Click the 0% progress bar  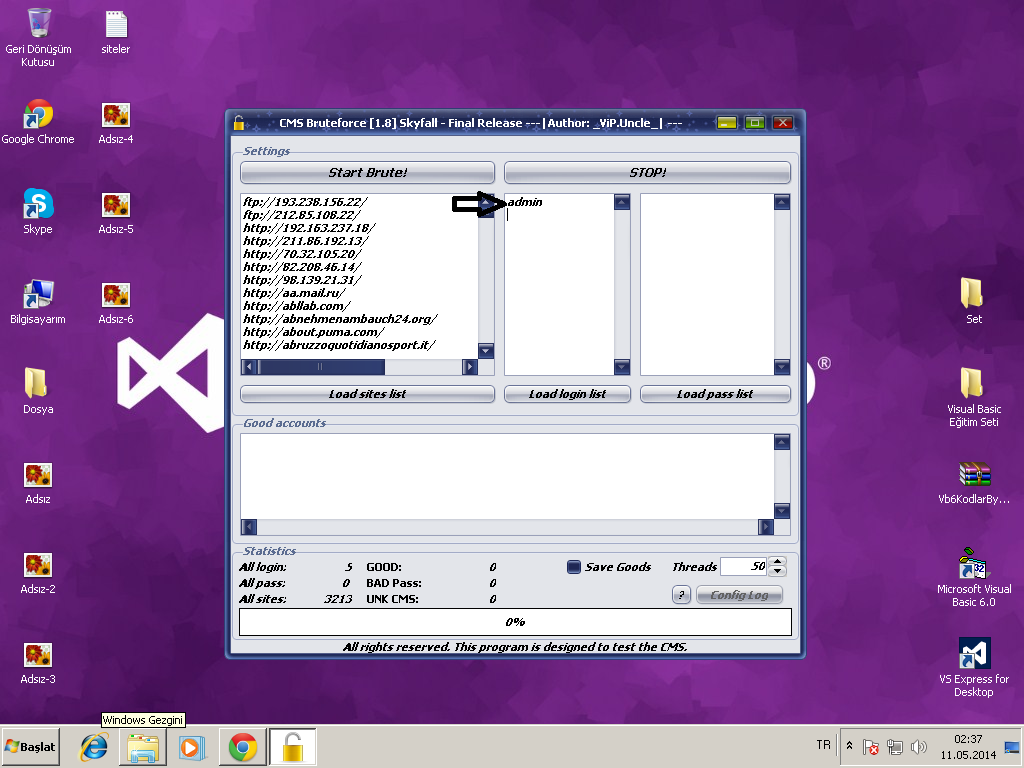(515, 622)
